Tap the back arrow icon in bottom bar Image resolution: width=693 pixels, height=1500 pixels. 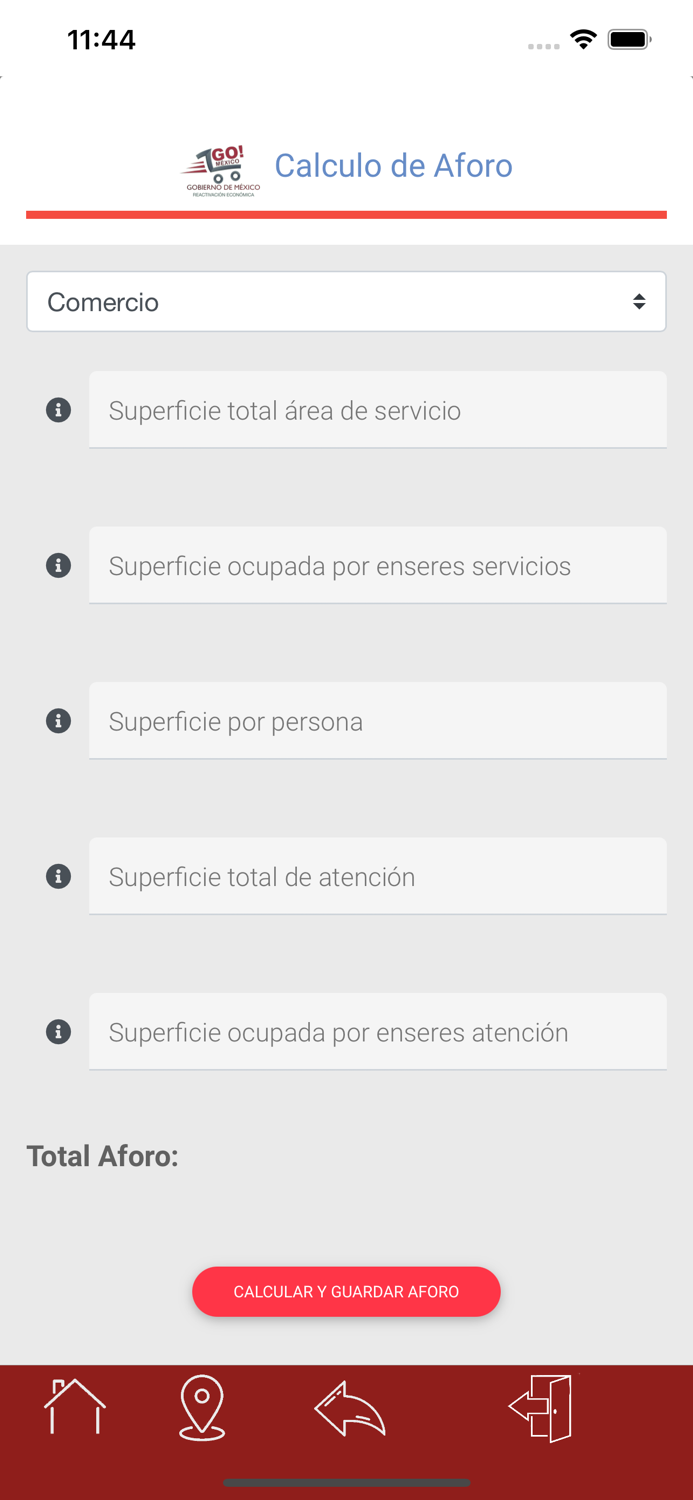tap(348, 1407)
